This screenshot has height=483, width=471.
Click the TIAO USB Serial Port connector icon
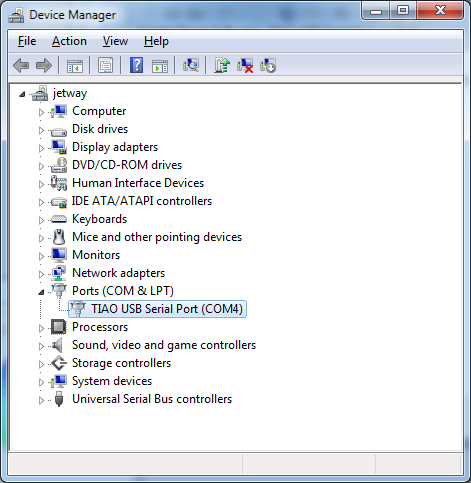[x=78, y=309]
